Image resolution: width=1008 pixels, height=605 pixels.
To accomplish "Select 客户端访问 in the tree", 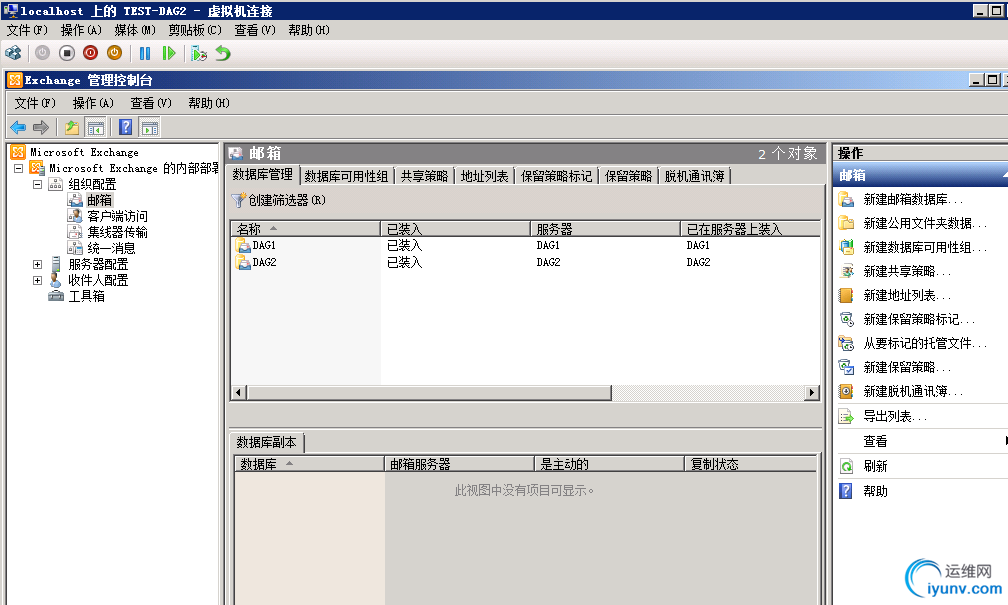I will click(117, 216).
